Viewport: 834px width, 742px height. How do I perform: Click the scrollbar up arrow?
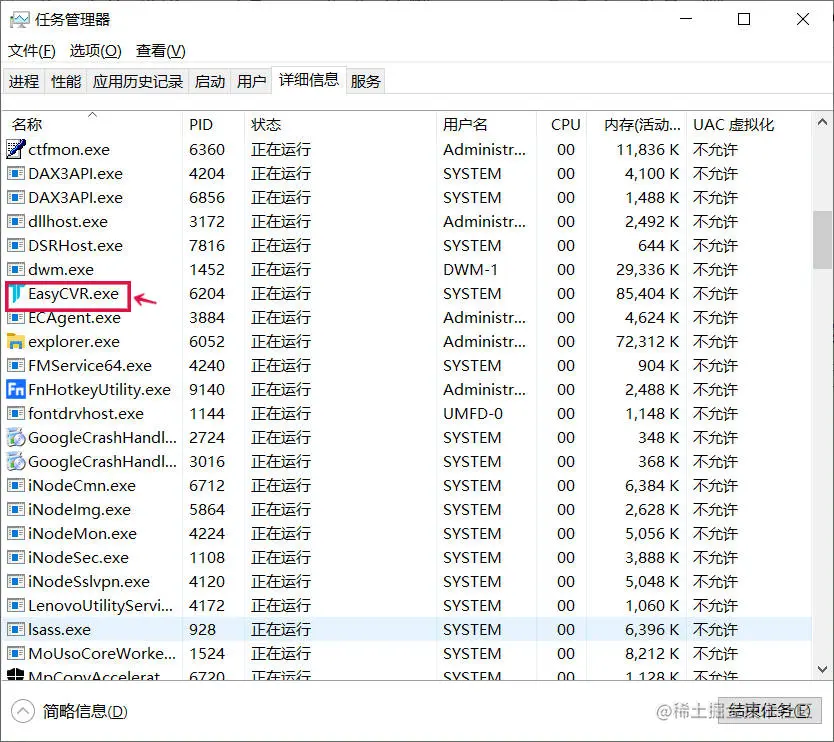click(822, 122)
